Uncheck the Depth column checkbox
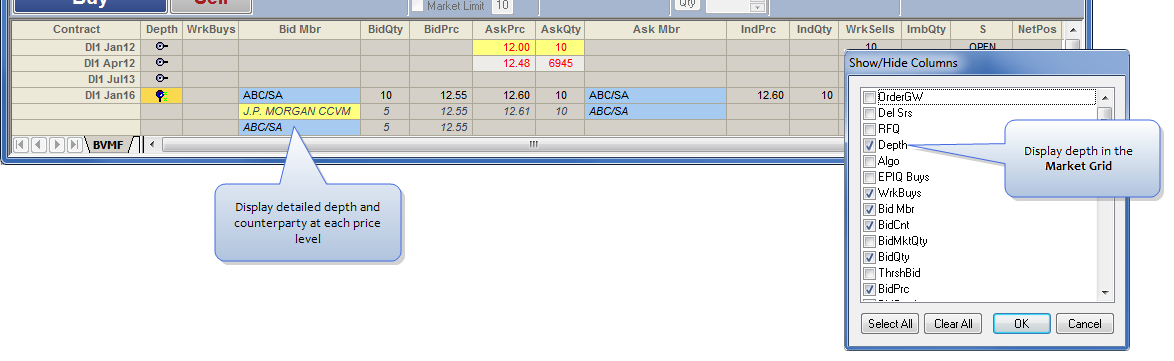This screenshot has width=1174, height=361. [869, 145]
